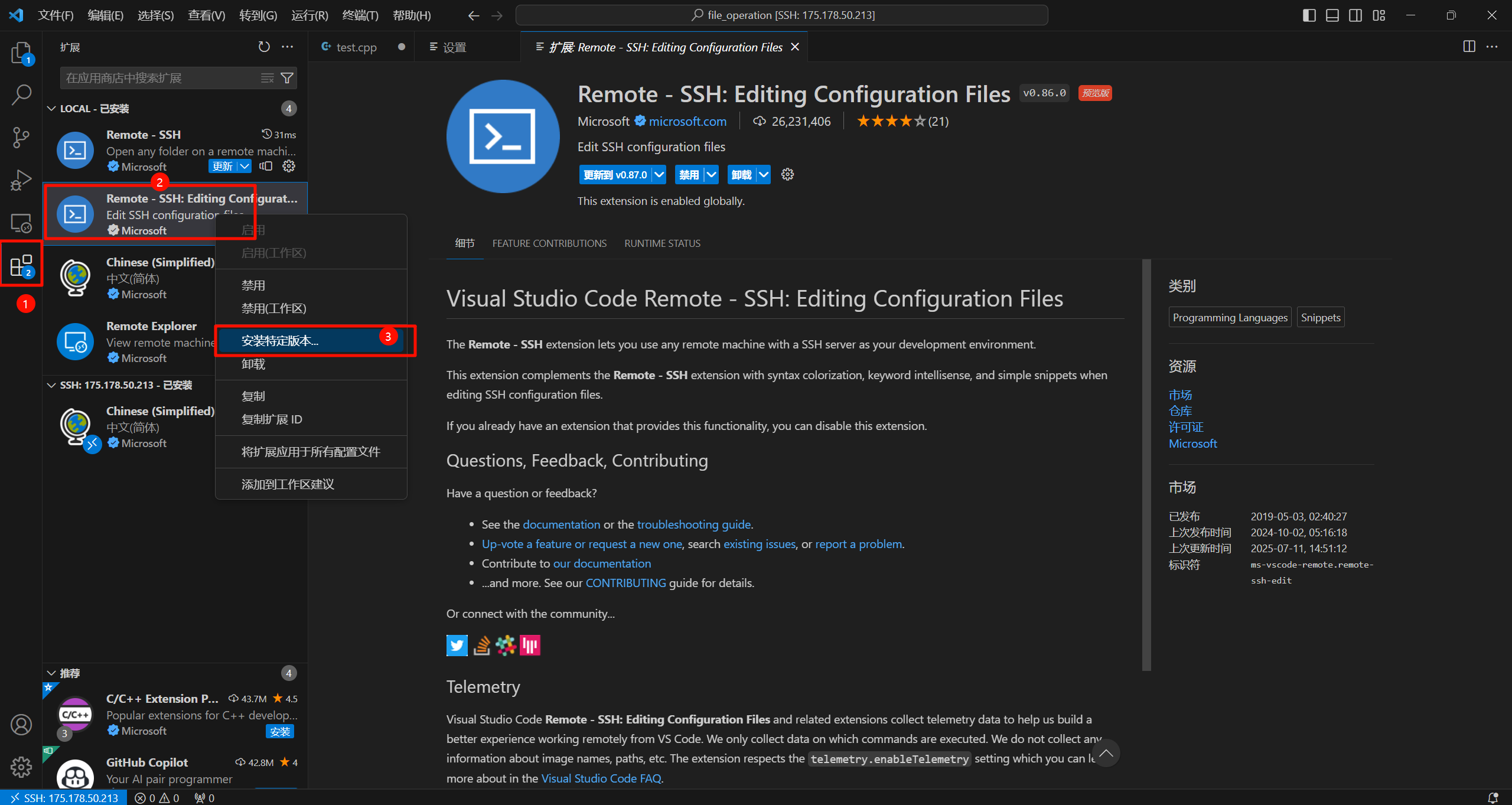The height and width of the screenshot is (805, 1512).
Task: Open the Explorer view in activity bar
Action: (x=21, y=53)
